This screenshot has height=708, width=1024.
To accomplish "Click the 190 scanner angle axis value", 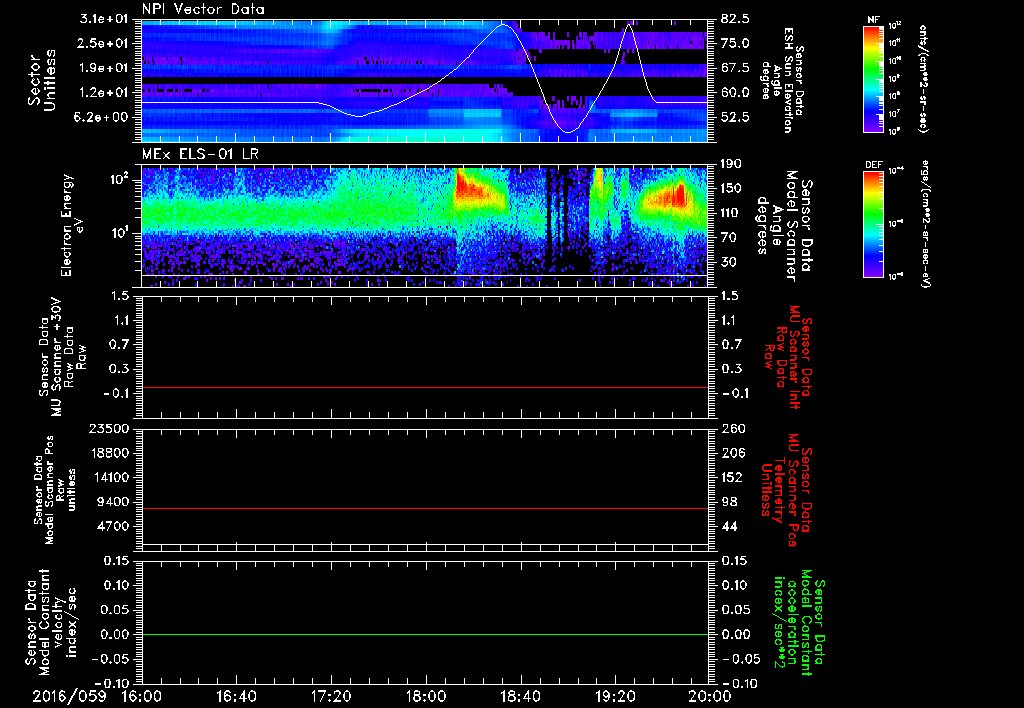I will 731,164.
